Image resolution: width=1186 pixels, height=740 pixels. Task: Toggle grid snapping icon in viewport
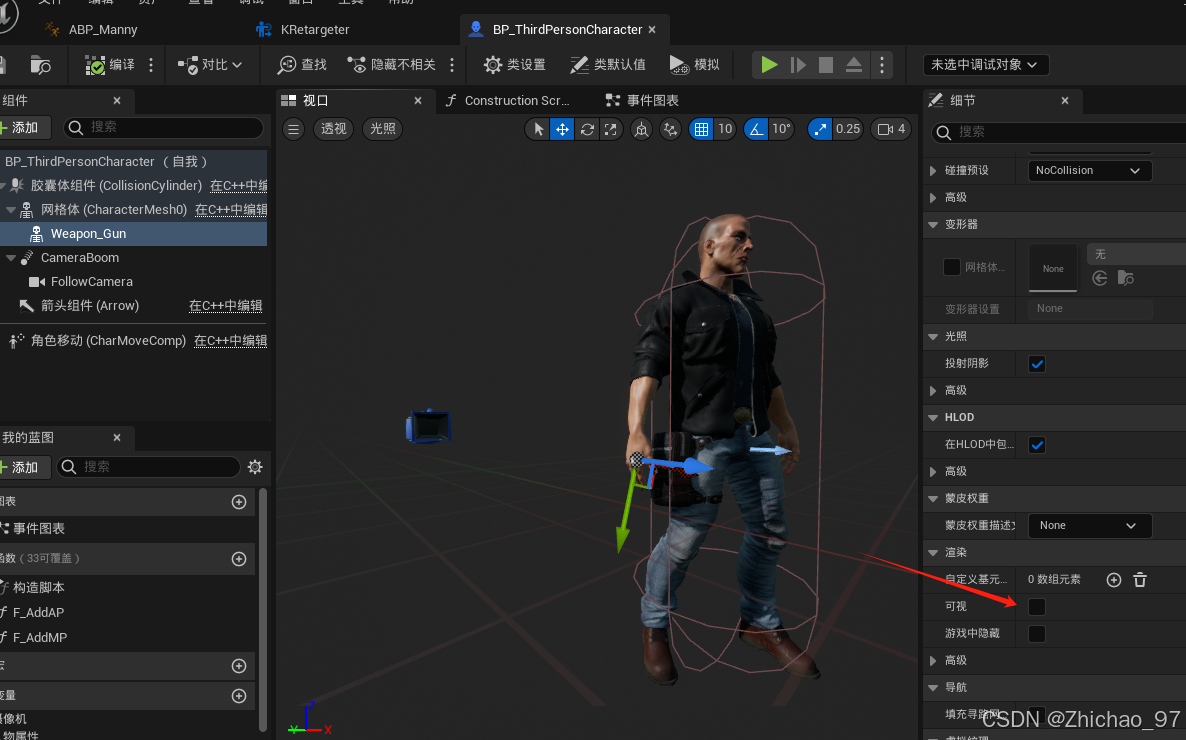point(701,129)
